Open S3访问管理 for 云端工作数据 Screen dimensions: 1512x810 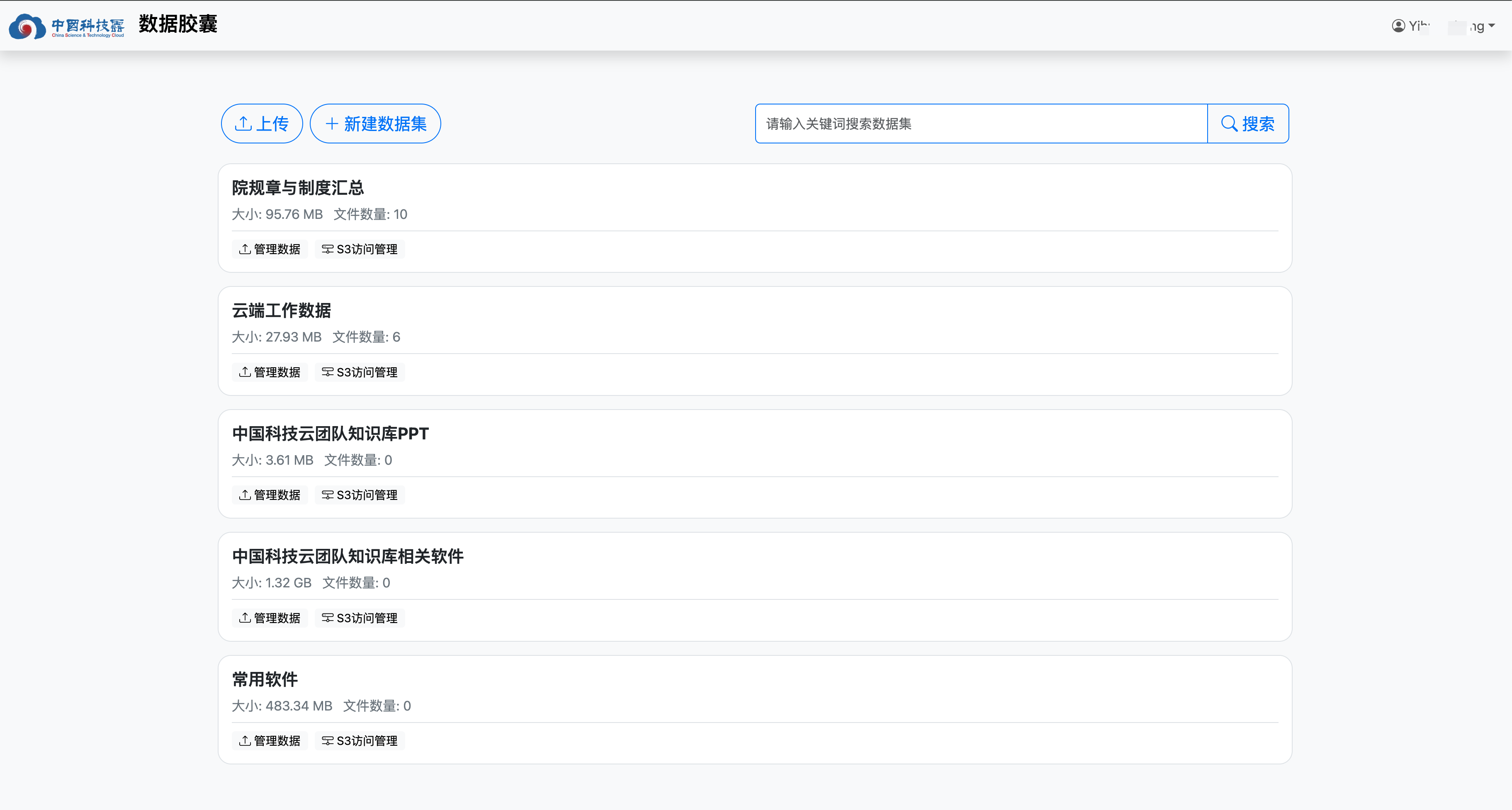(360, 372)
